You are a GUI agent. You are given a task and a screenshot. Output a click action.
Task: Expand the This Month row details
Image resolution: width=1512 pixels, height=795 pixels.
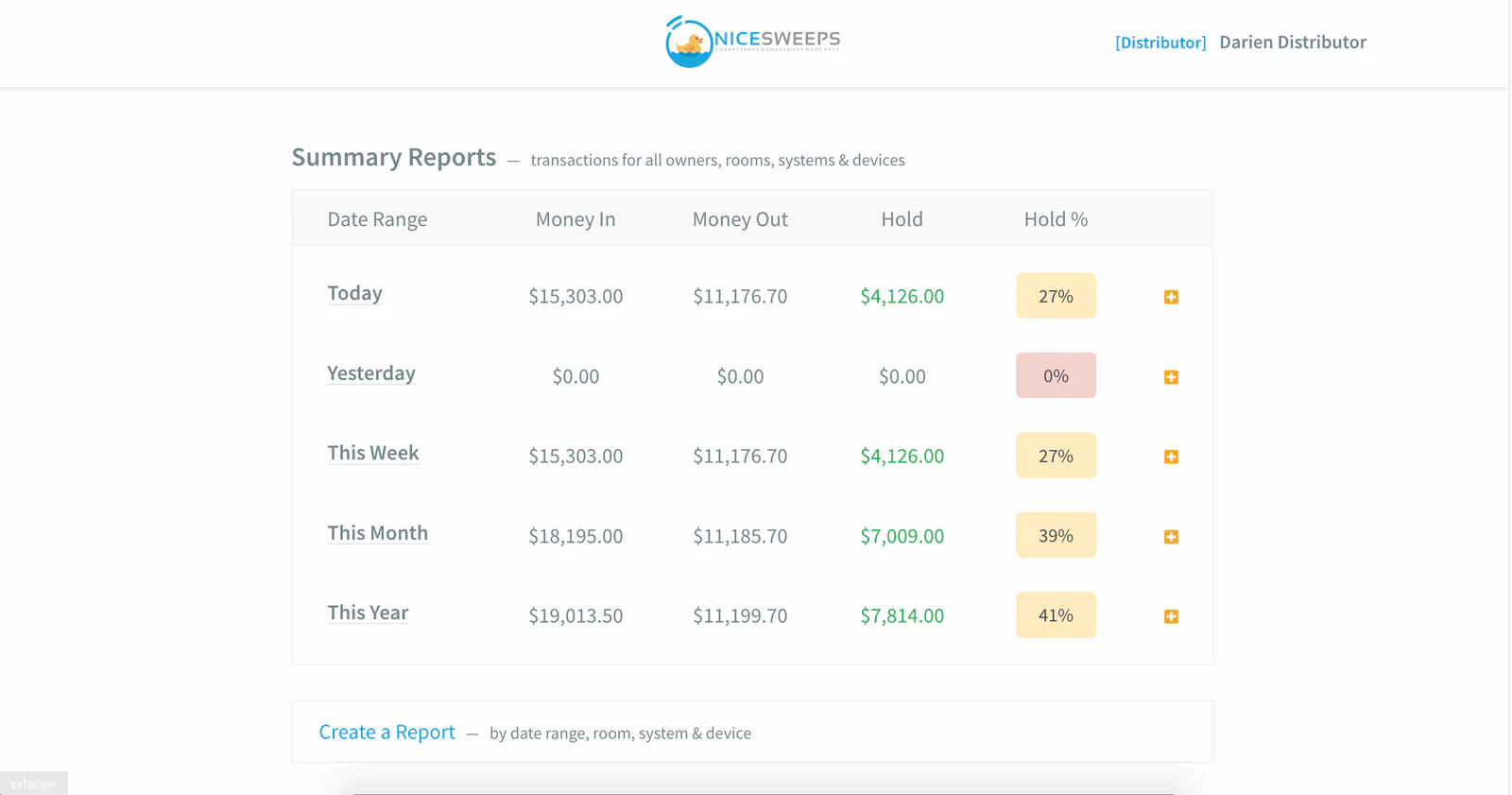1171,537
